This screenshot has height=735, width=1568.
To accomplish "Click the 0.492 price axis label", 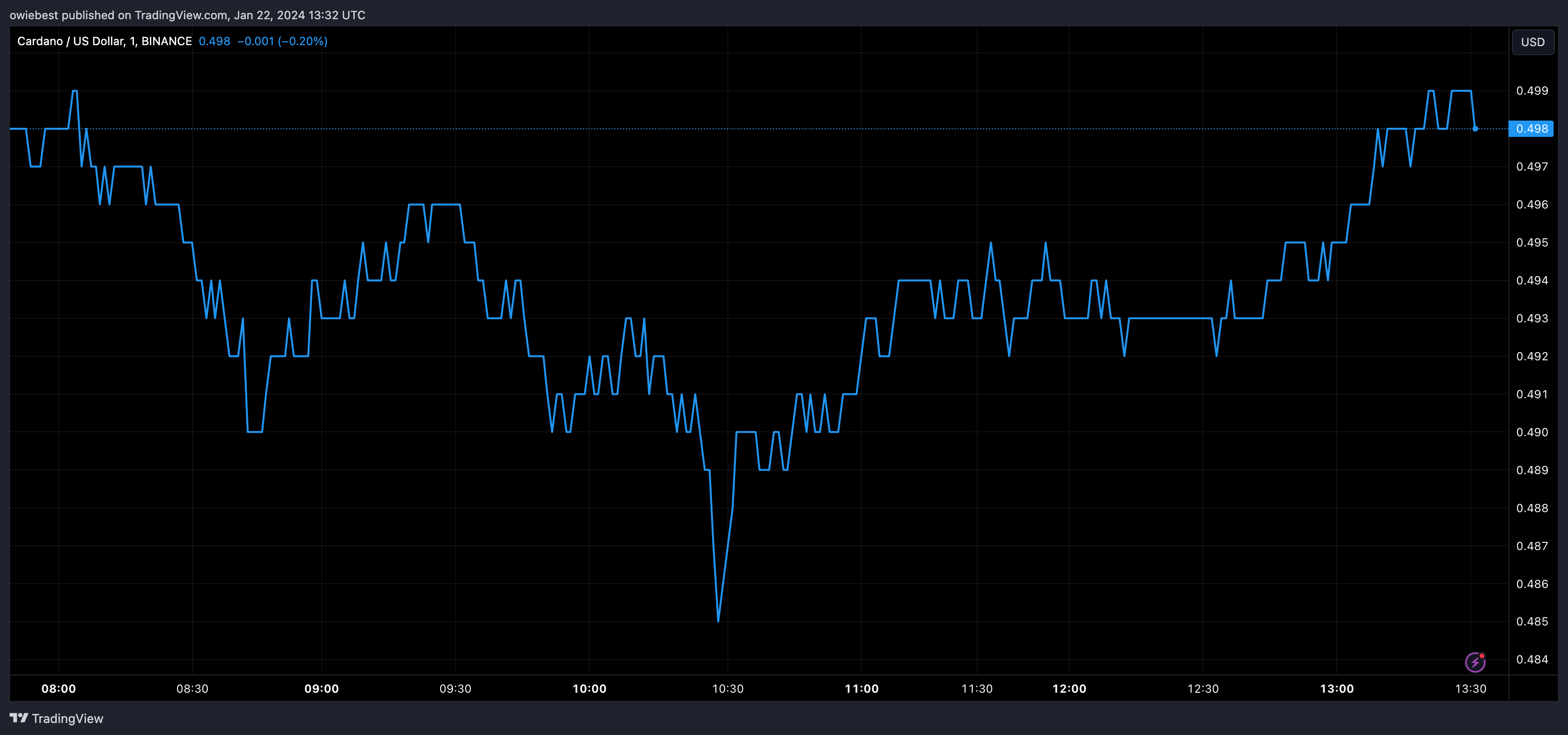I will [x=1532, y=356].
